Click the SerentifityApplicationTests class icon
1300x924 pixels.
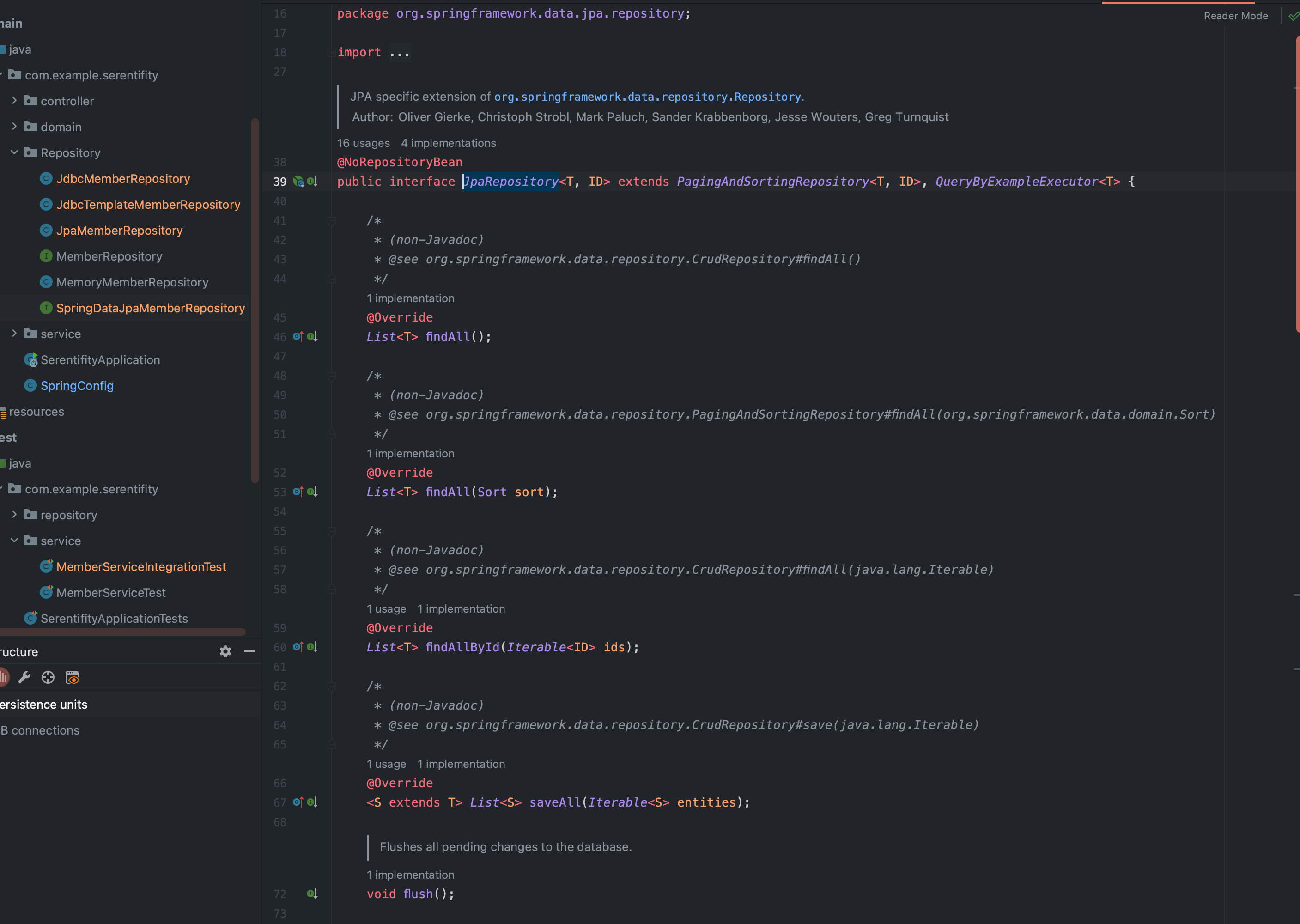[x=31, y=618]
